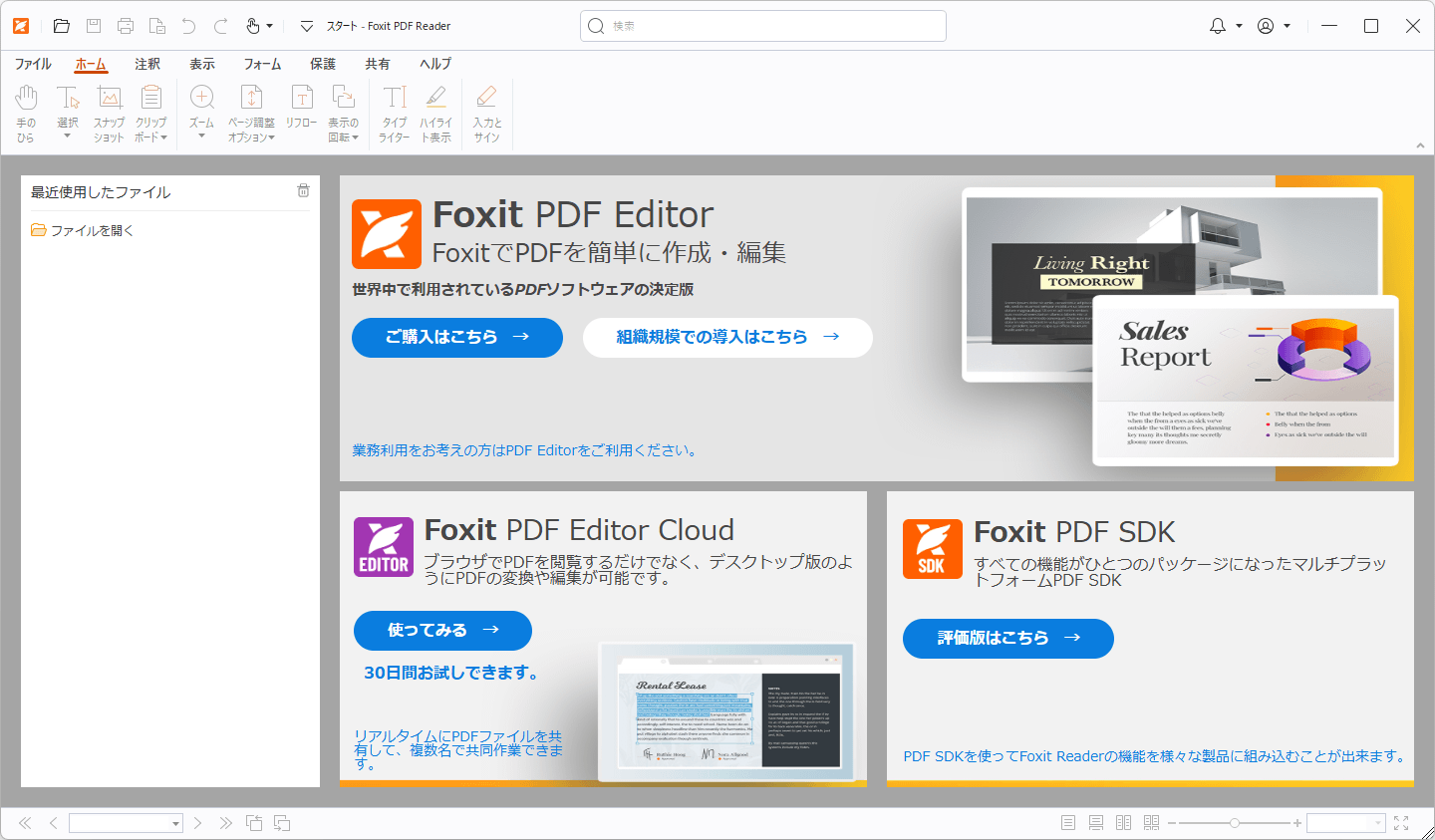Click the Redo arrow icon

click(221, 26)
